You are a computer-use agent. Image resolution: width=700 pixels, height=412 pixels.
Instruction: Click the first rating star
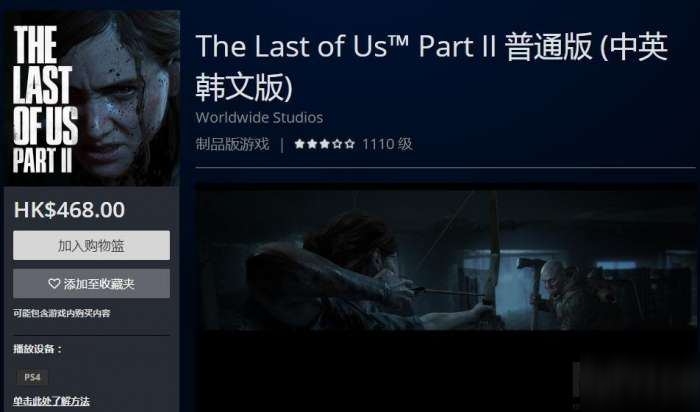coord(300,144)
